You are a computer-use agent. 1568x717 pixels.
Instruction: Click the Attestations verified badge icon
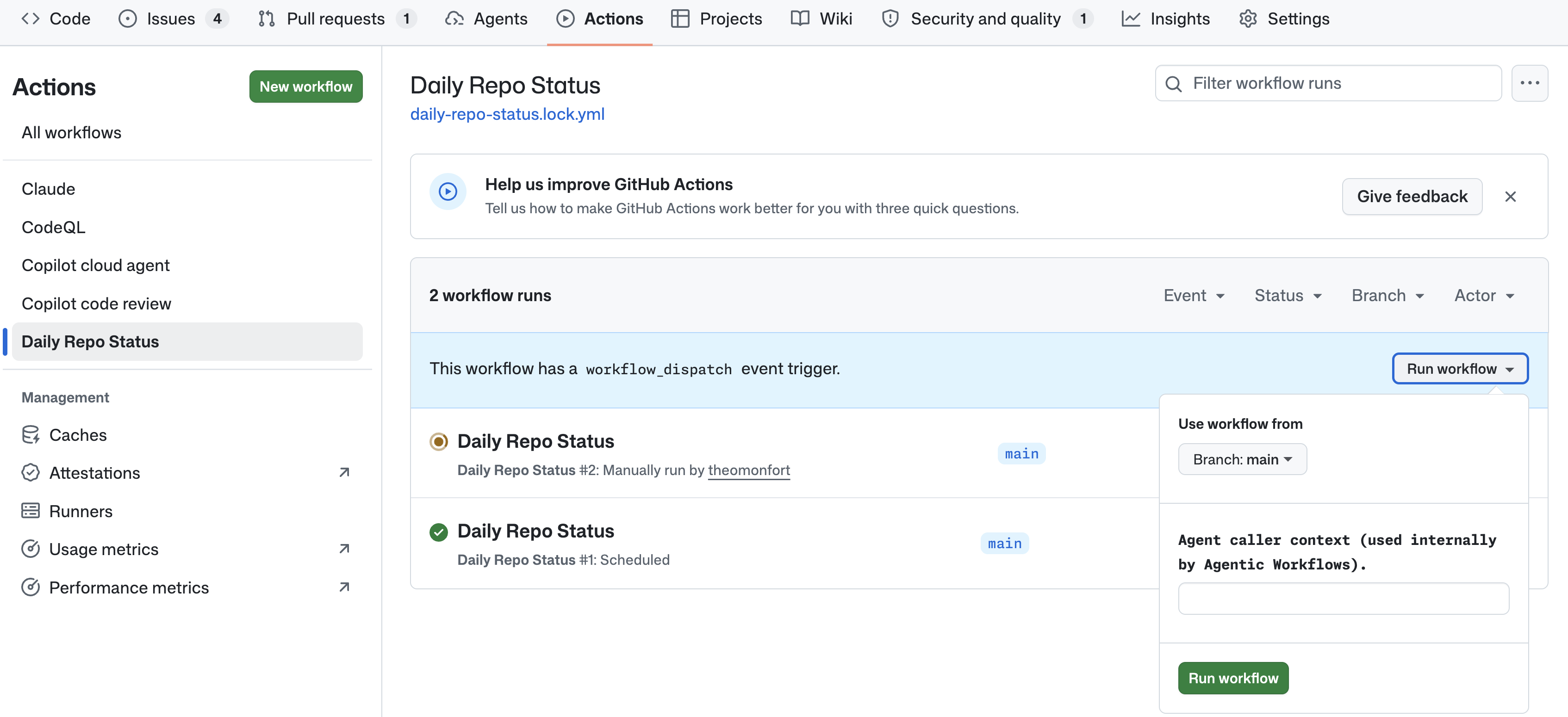pyautogui.click(x=31, y=473)
